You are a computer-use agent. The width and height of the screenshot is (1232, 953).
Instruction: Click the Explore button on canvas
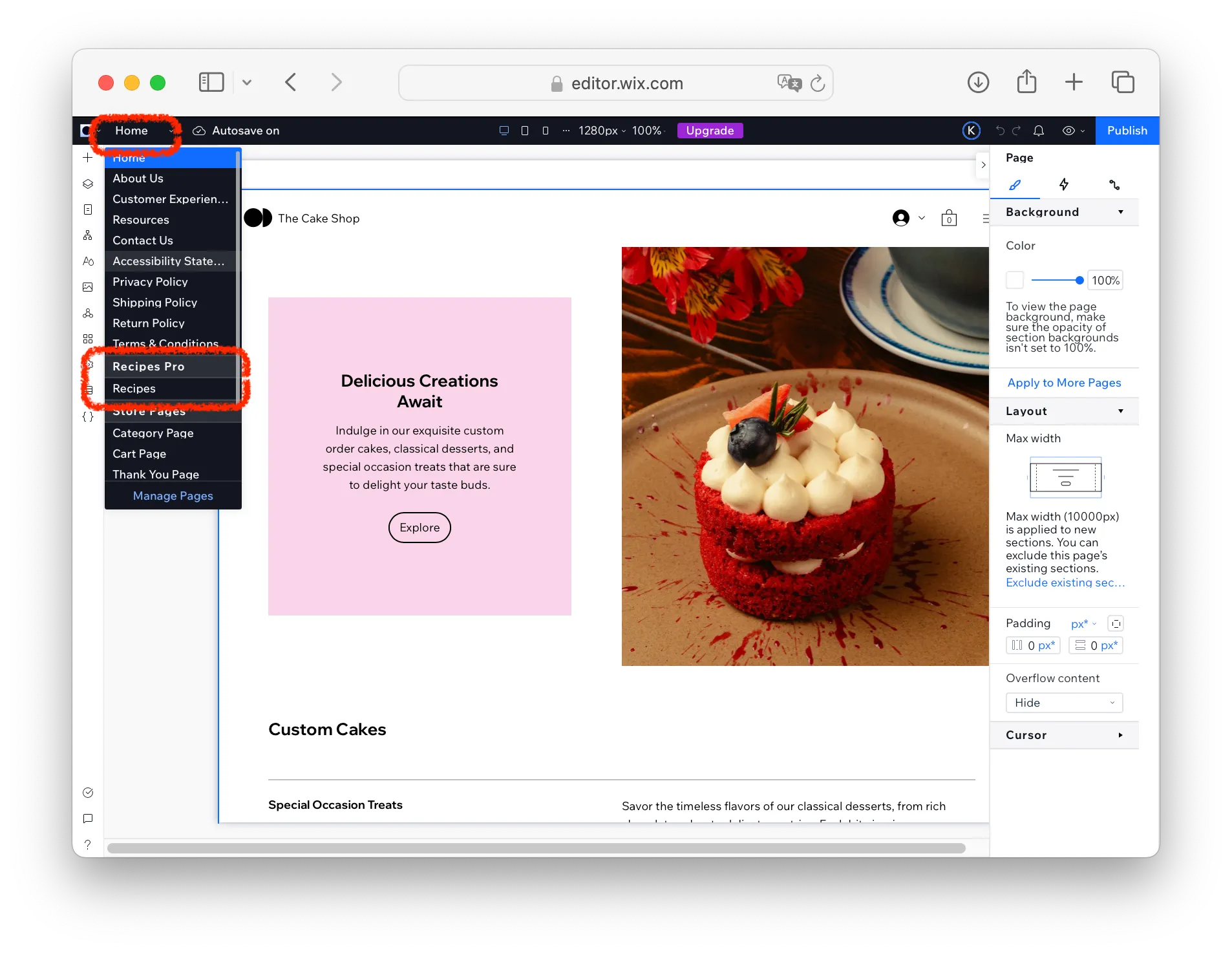(420, 528)
